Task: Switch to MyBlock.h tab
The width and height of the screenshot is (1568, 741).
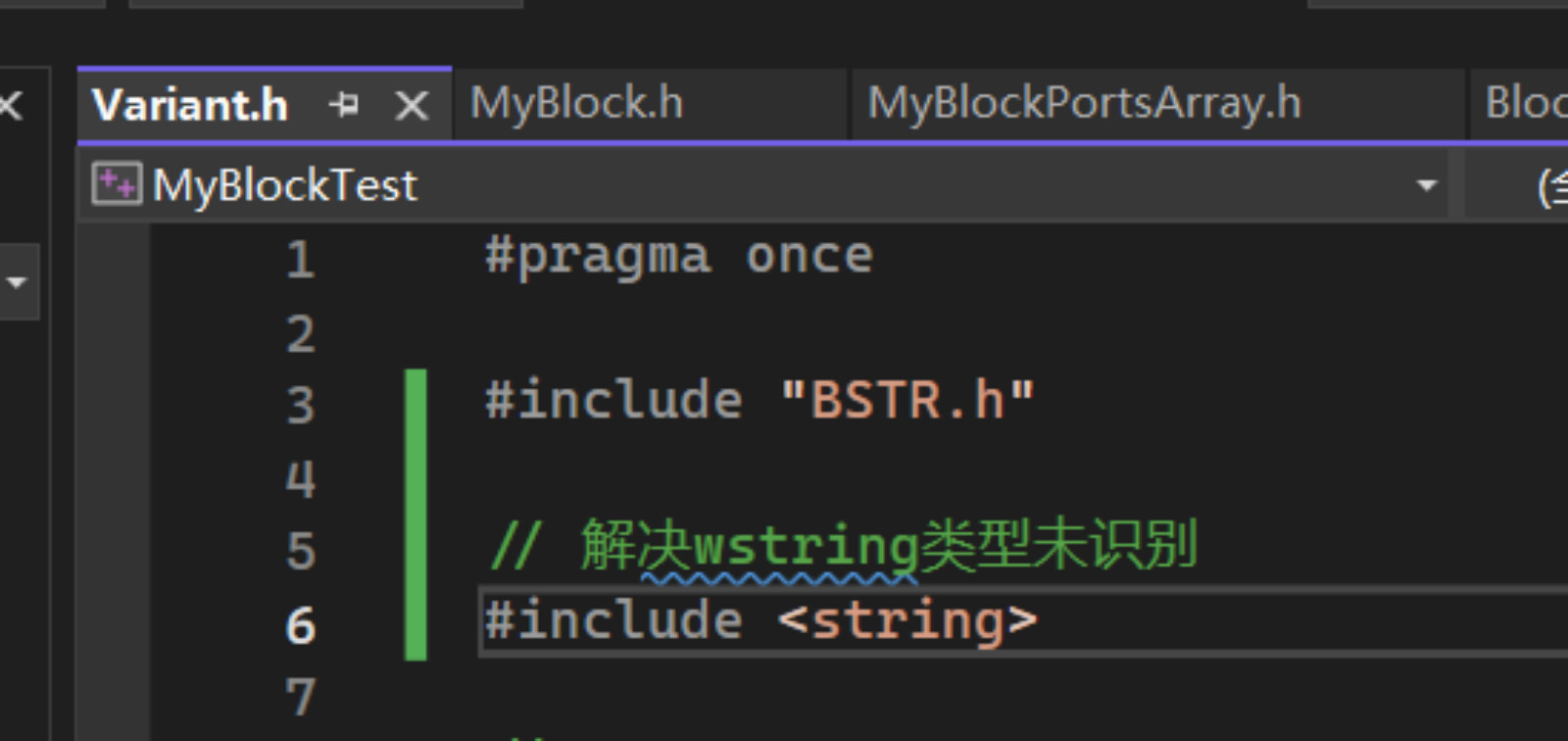Action: (576, 103)
